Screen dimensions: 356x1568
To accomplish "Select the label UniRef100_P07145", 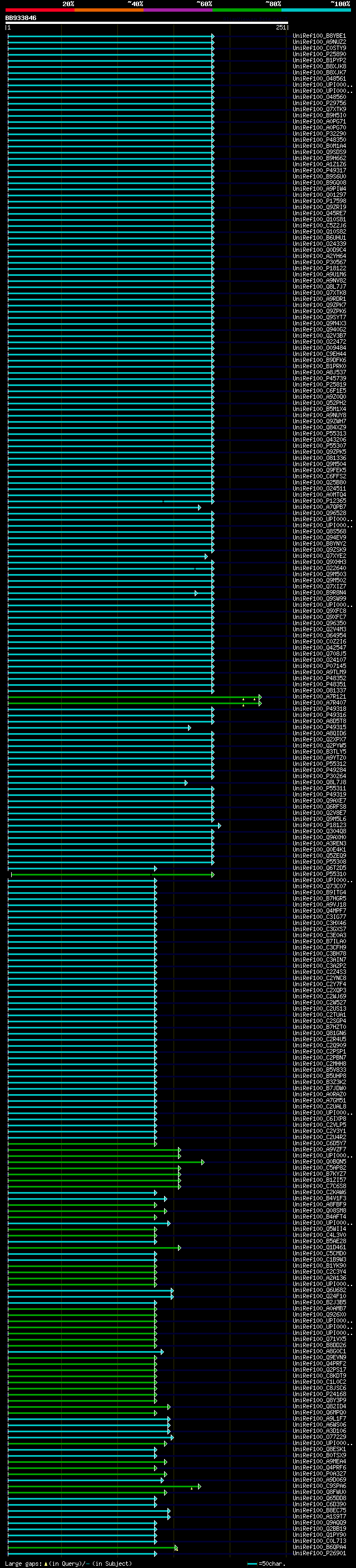I will tap(319, 666).
